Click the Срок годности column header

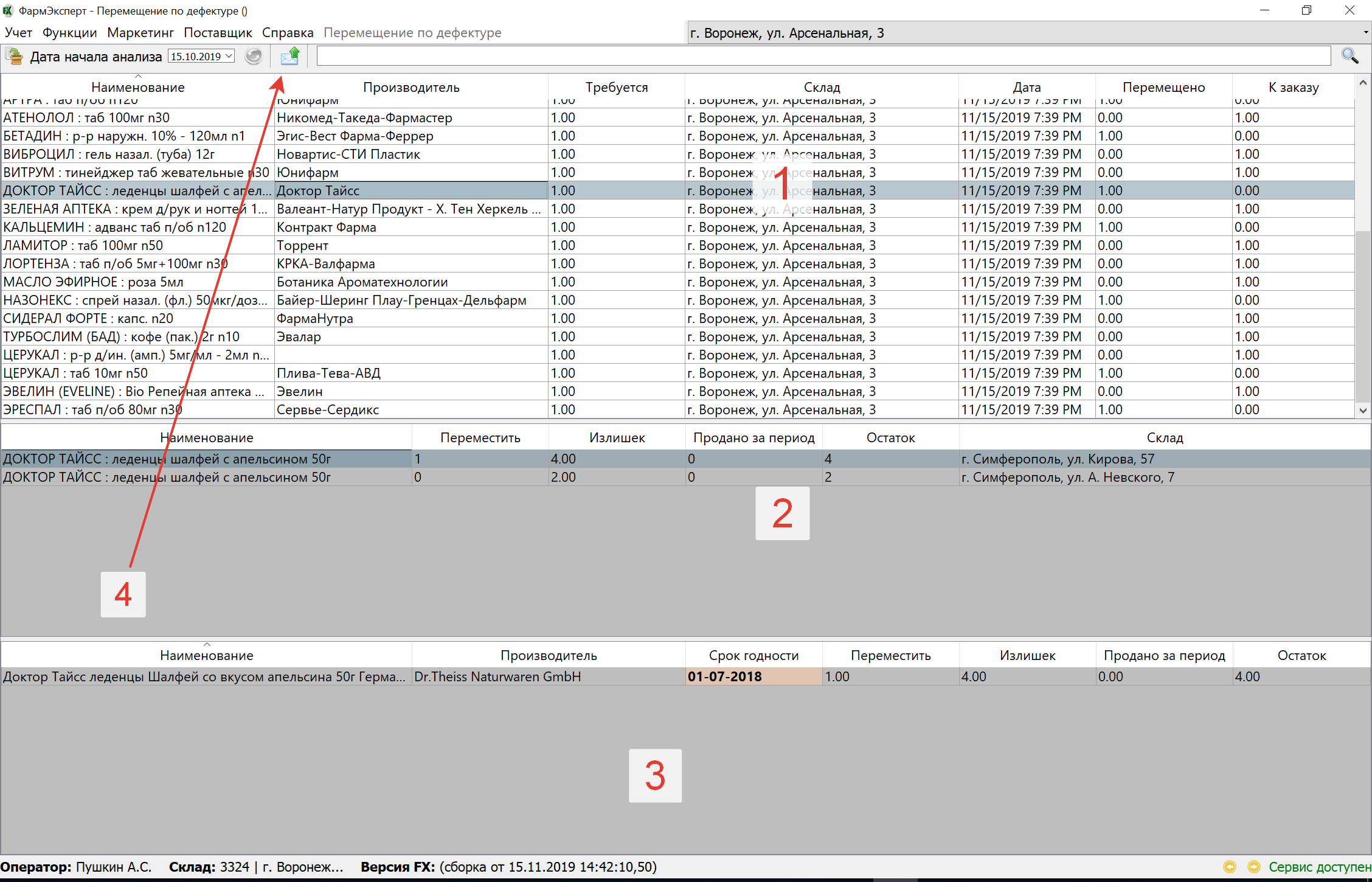coord(753,655)
